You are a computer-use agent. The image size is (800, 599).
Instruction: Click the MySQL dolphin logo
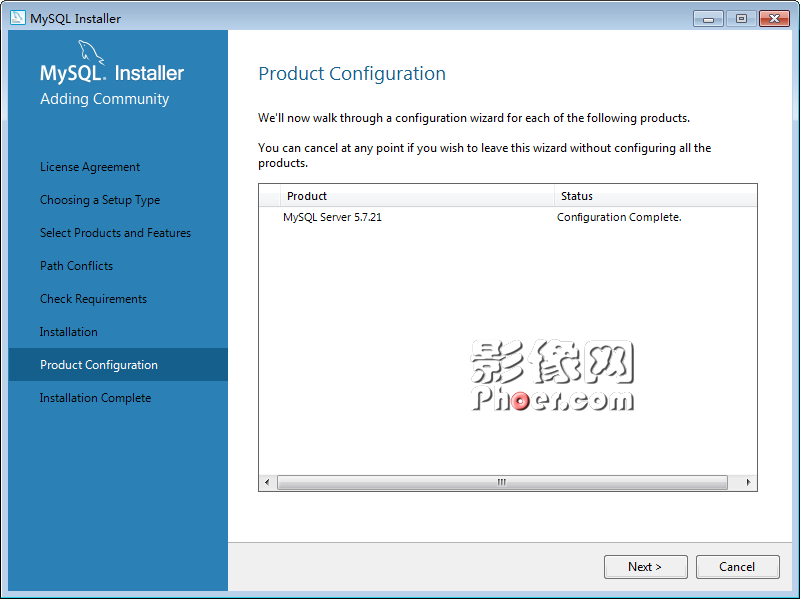[91, 53]
